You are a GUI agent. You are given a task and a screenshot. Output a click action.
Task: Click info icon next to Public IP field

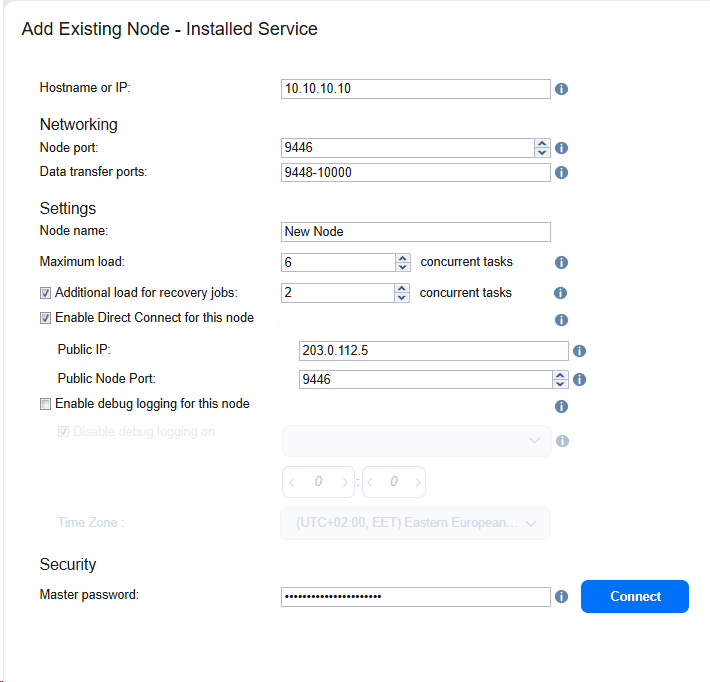click(x=579, y=351)
